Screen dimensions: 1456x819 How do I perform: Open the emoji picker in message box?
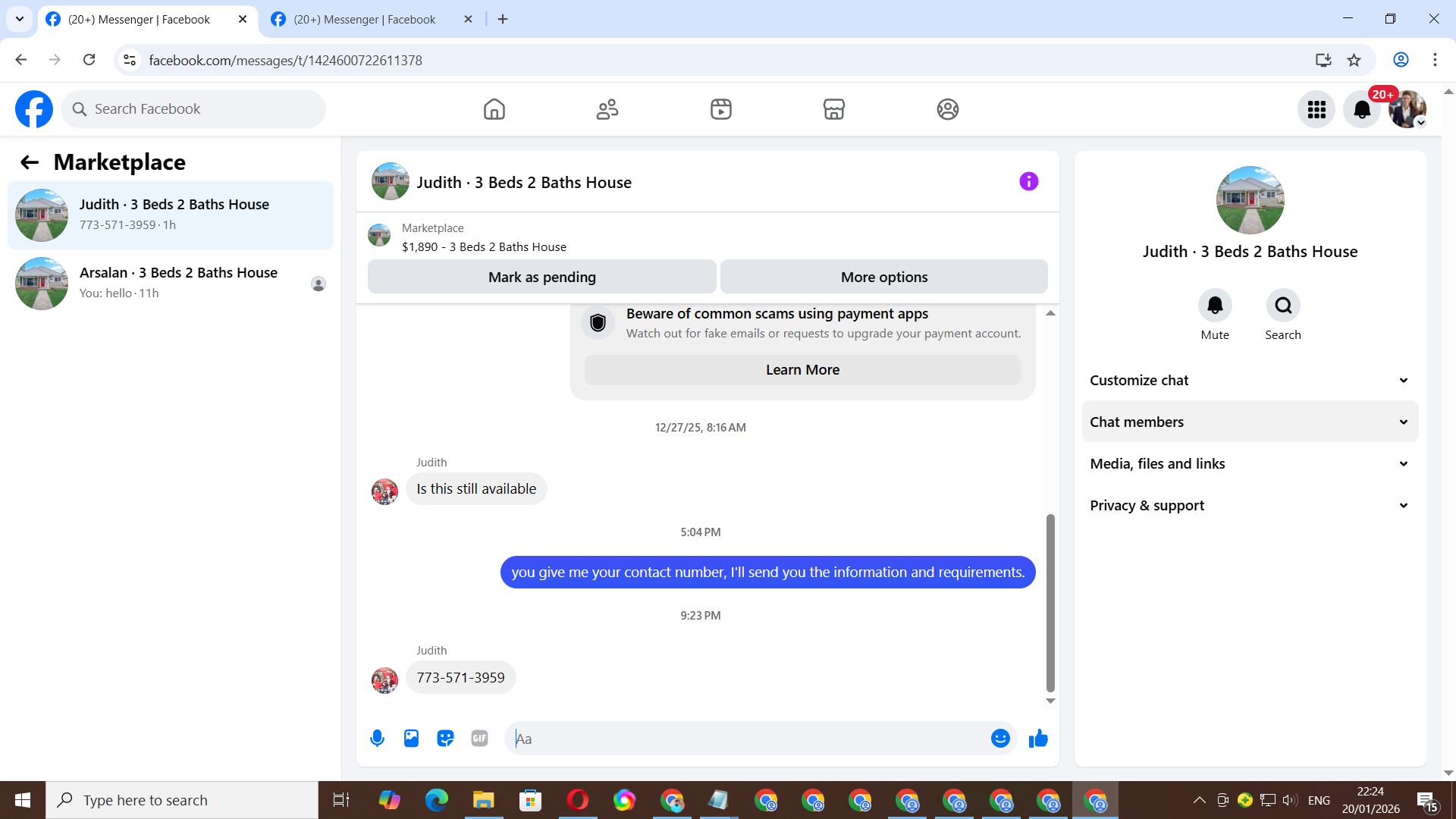[1000, 739]
